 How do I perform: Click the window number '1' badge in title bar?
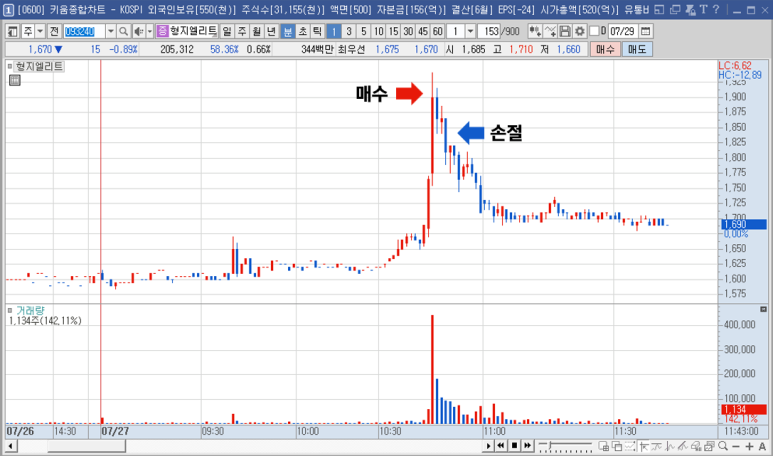click(x=9, y=9)
